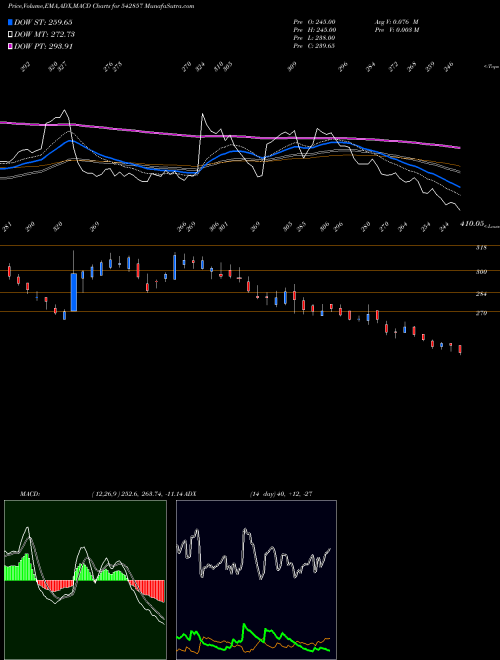Click the 410.05 value beside Lows
Viewport: 500px width, 660px height.
472,224
